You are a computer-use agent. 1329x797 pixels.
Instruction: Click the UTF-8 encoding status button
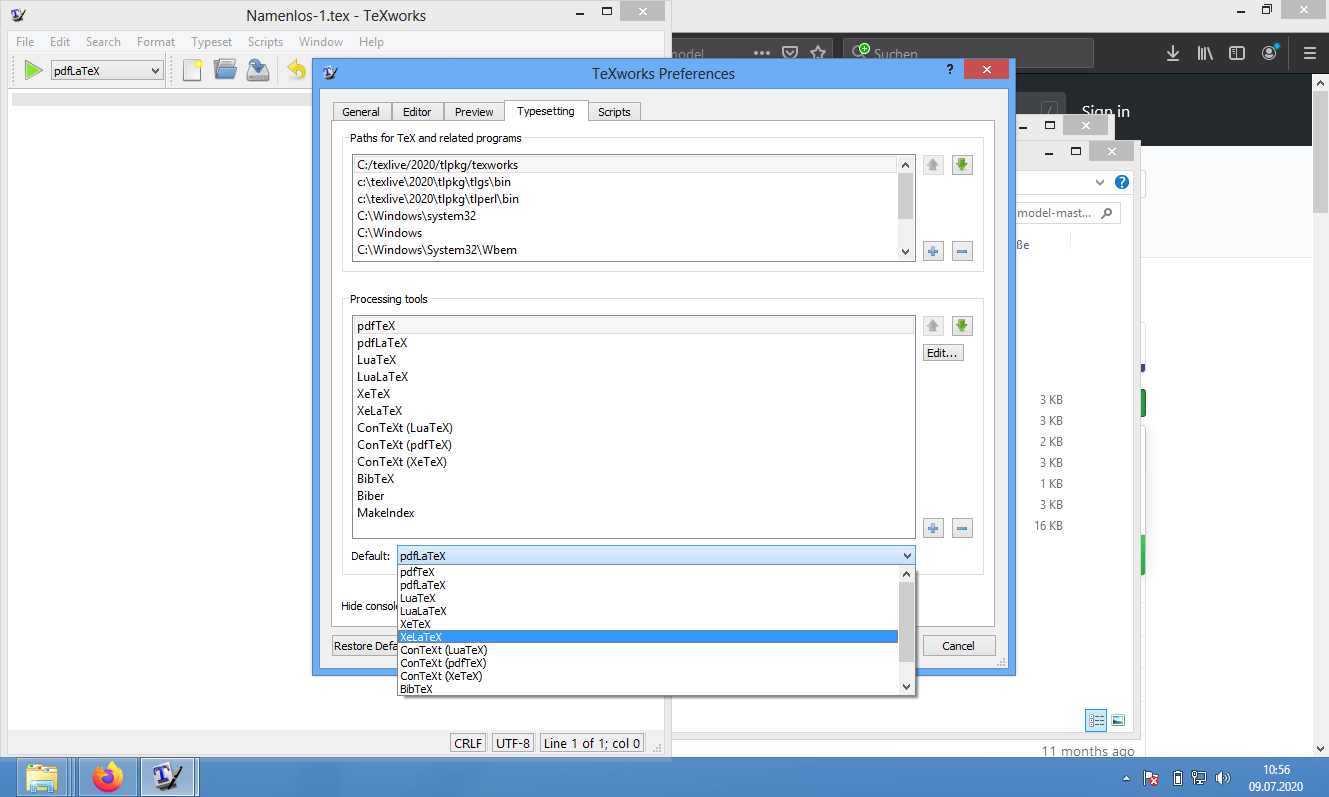click(x=513, y=743)
